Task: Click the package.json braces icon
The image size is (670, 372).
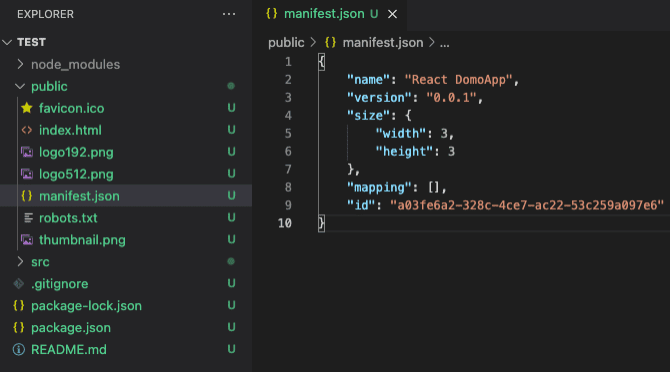Action: (x=18, y=328)
